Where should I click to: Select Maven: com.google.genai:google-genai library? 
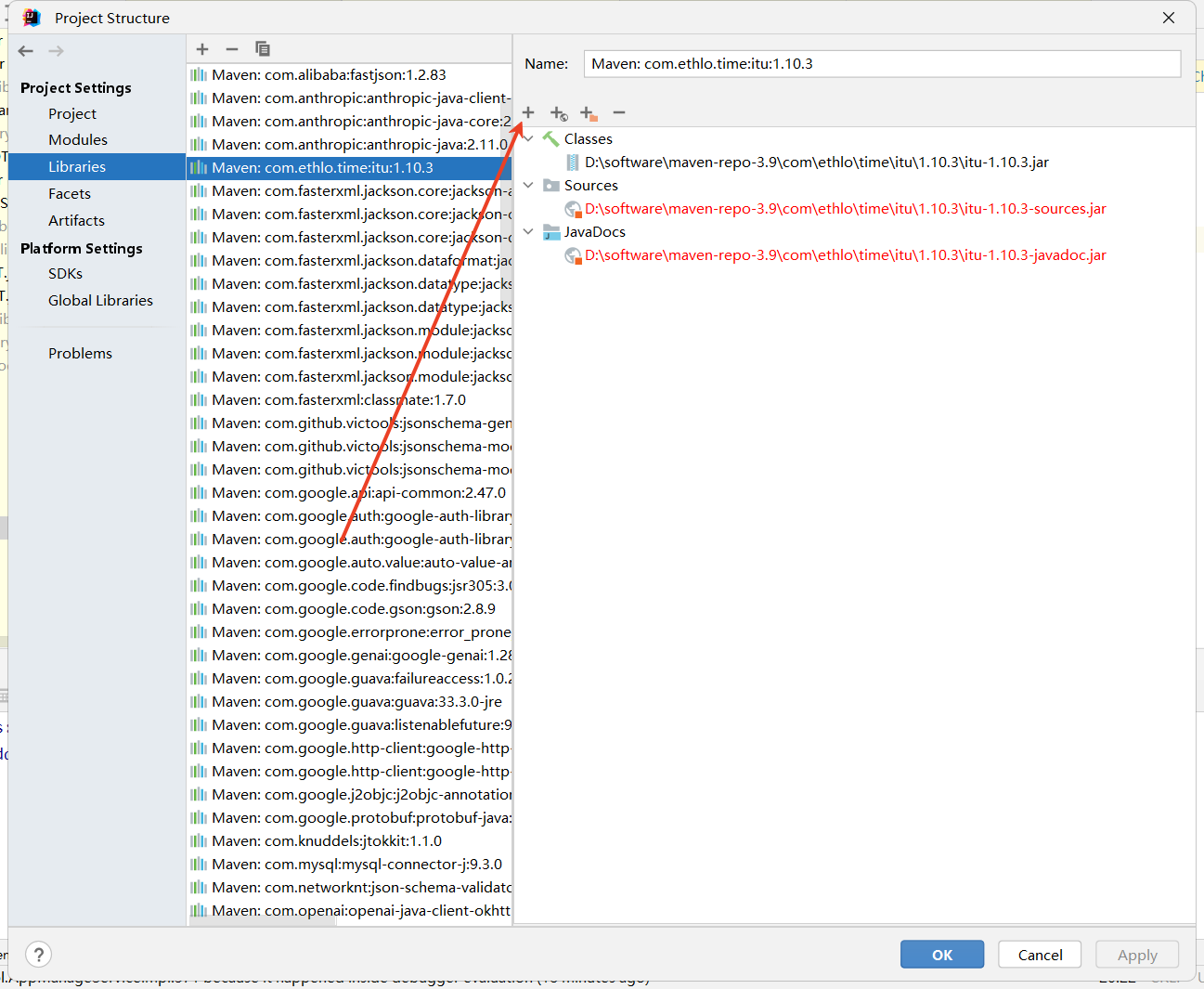[349, 655]
